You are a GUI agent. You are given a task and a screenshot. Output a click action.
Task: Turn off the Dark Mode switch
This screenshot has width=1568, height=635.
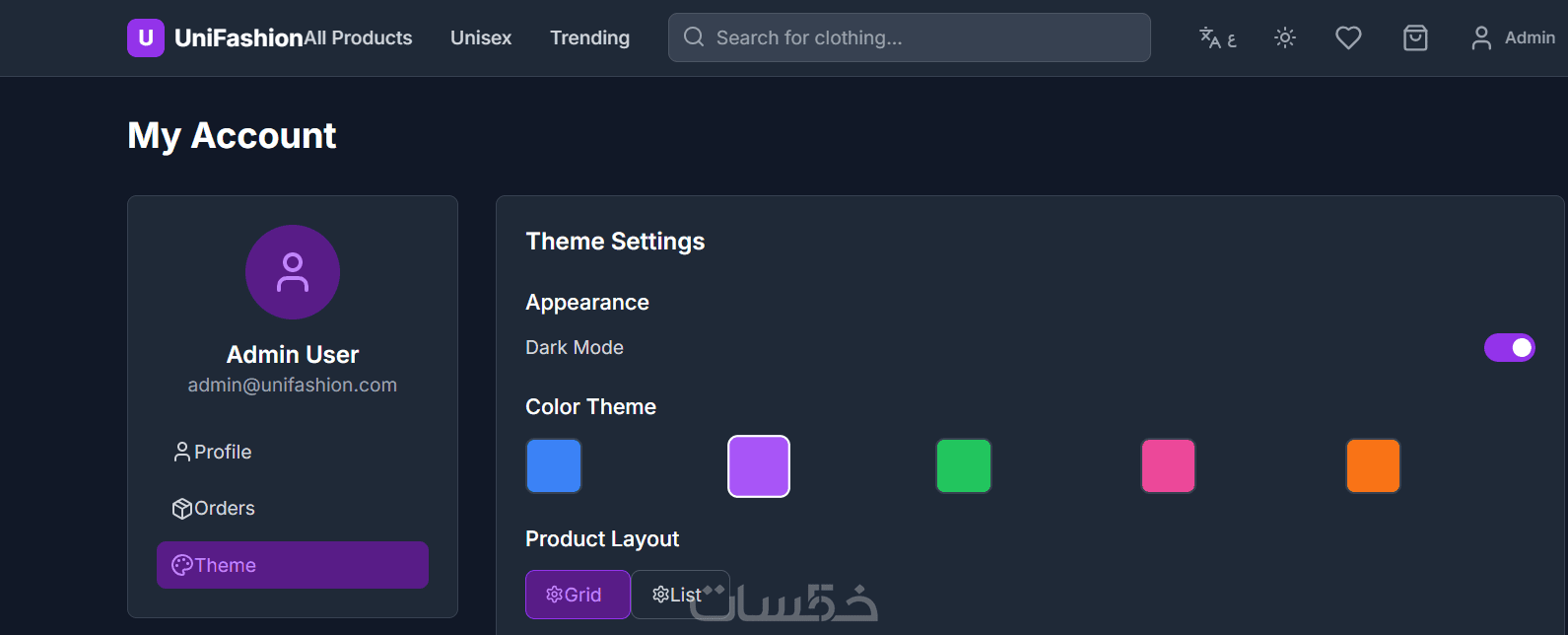pyautogui.click(x=1509, y=348)
